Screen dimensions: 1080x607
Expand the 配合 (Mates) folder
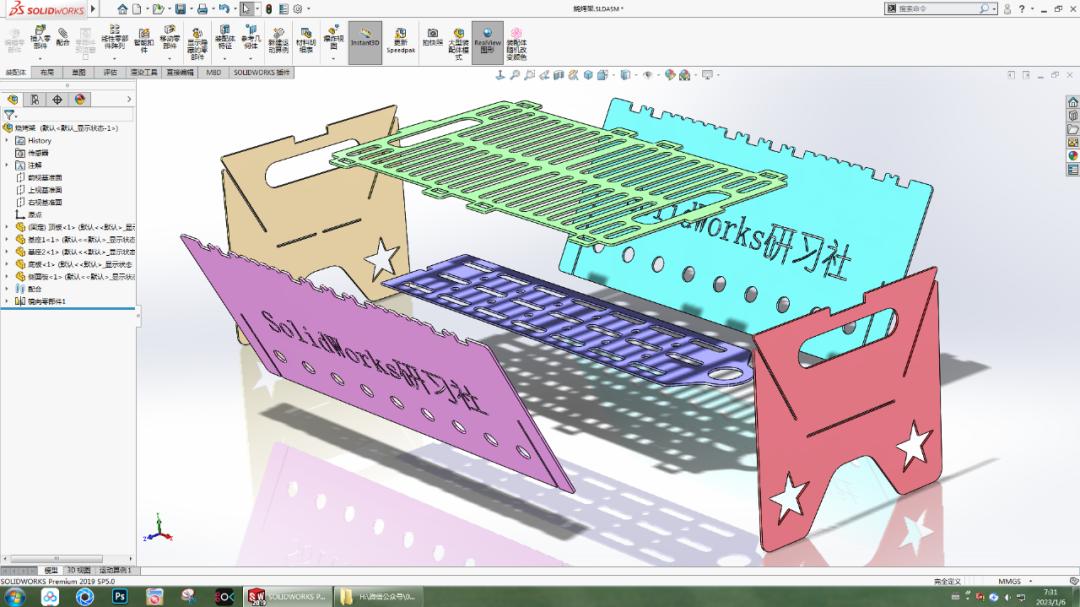pos(8,288)
